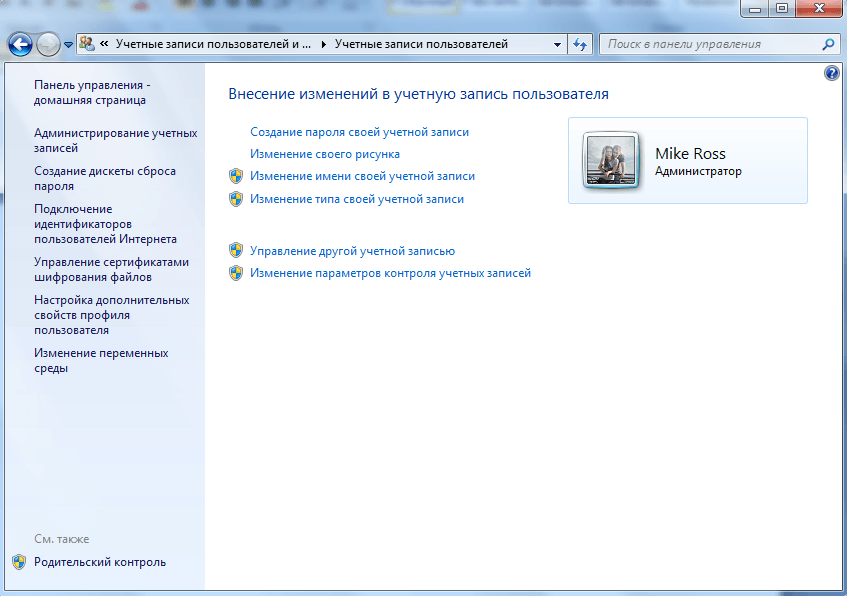This screenshot has width=847, height=596.
Task: Click the Back navigation arrow button
Action: [20, 44]
